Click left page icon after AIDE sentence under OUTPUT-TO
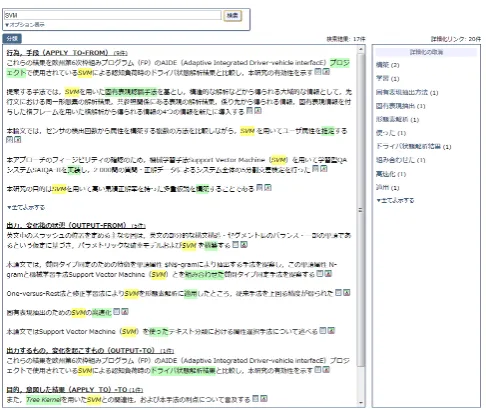This screenshot has width=486, height=410. (318, 370)
